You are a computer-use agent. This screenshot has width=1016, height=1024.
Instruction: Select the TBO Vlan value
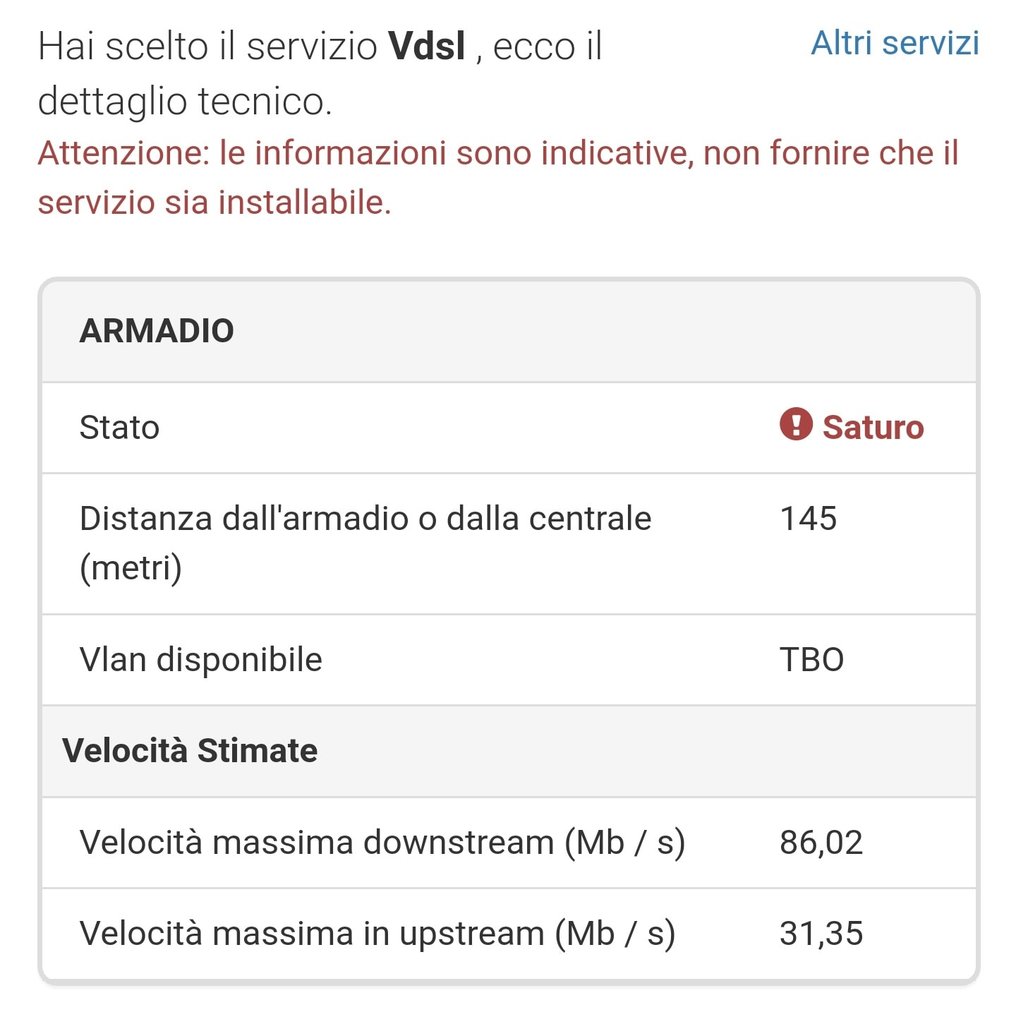[811, 660]
